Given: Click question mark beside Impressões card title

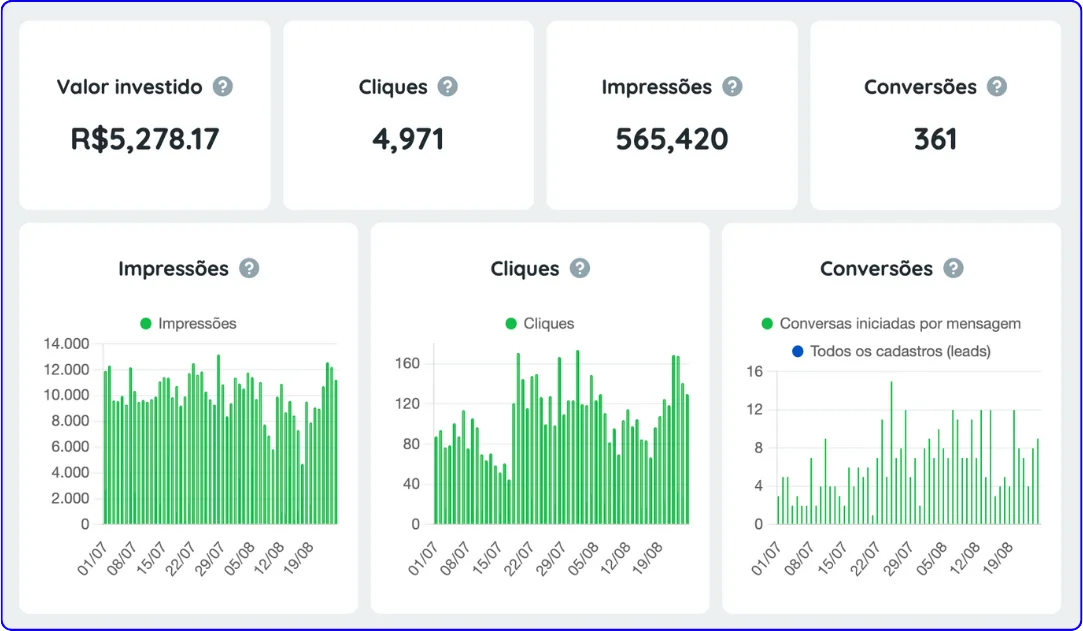Looking at the screenshot, I should (x=733, y=87).
